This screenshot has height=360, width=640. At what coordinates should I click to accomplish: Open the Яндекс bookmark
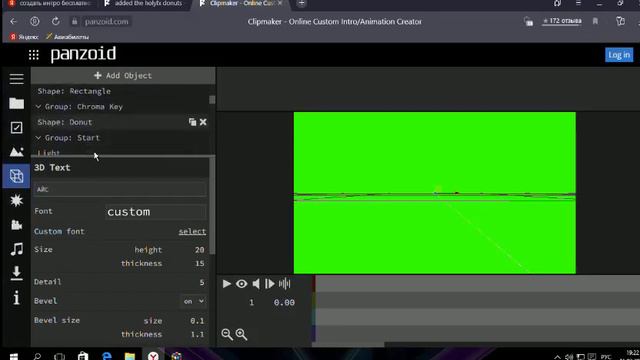point(24,37)
